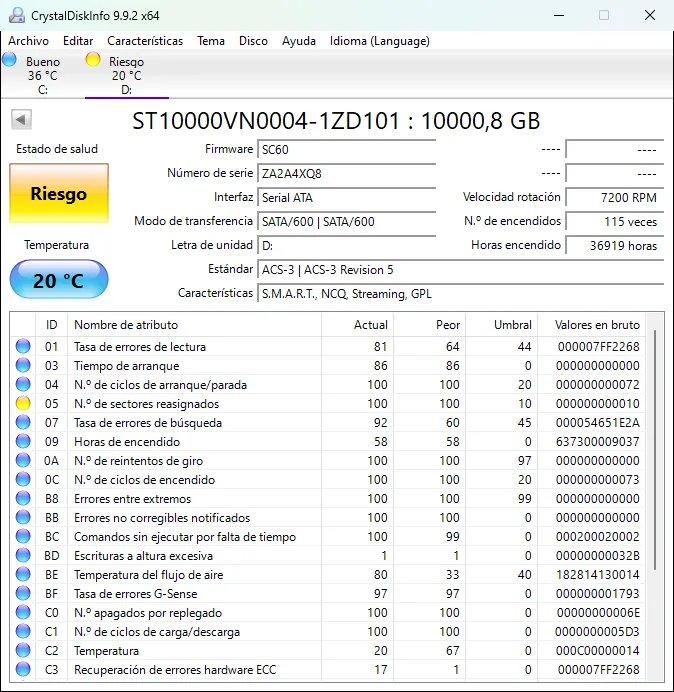The width and height of the screenshot is (674, 692).
Task: Click the Peor column header
Action: point(429,325)
